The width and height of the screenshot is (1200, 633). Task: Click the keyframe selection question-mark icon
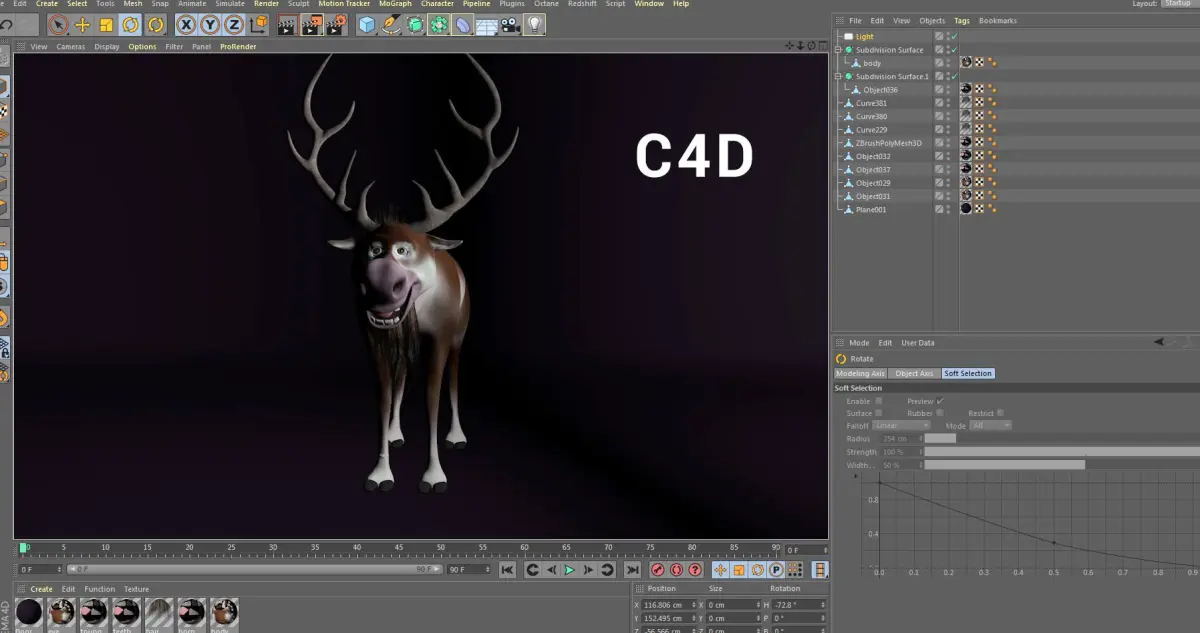click(695, 570)
